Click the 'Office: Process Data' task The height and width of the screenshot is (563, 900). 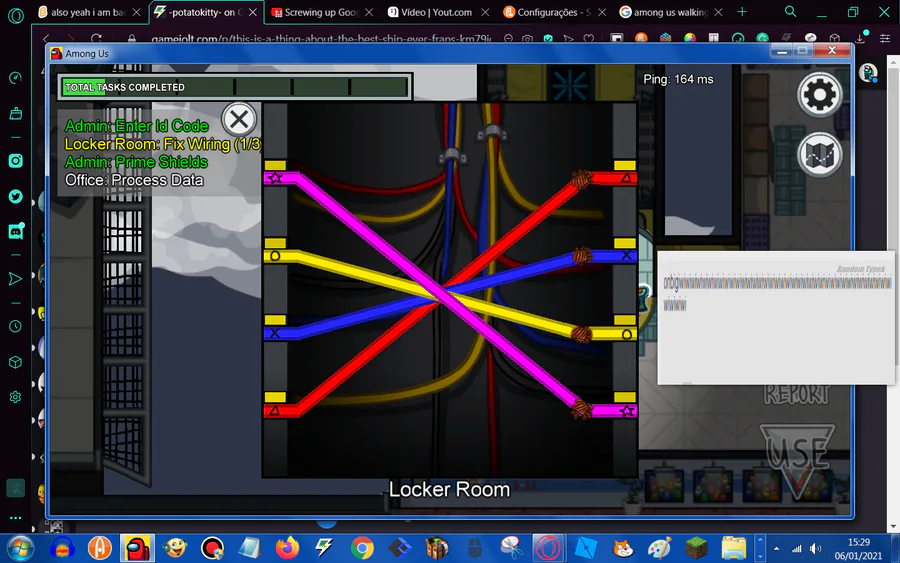click(134, 180)
